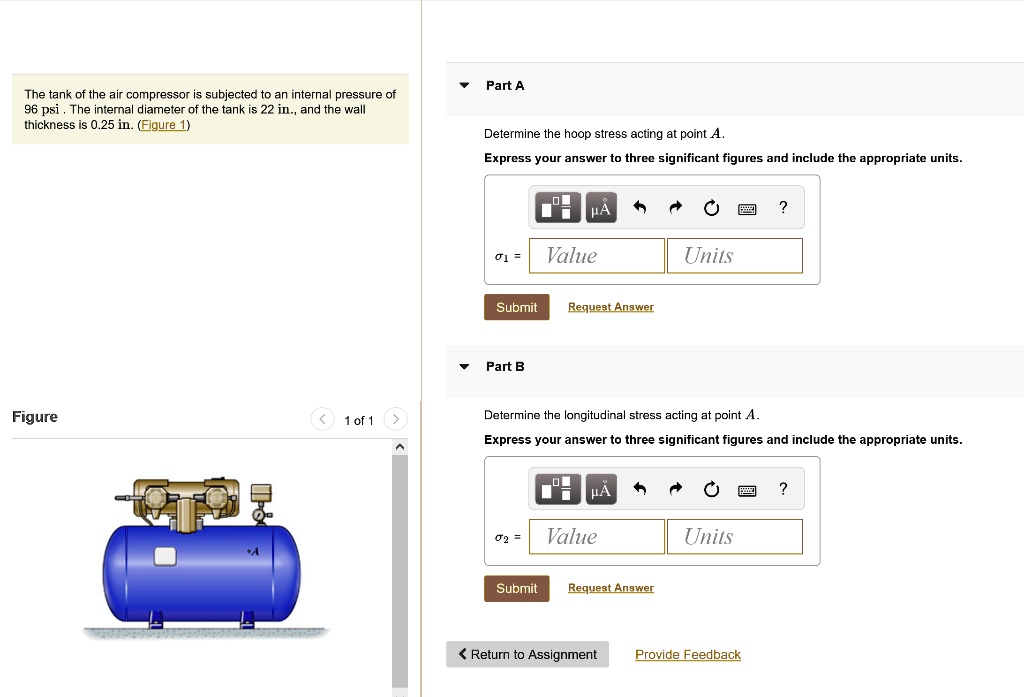Show keyboard shortcuts in Part A

747,209
